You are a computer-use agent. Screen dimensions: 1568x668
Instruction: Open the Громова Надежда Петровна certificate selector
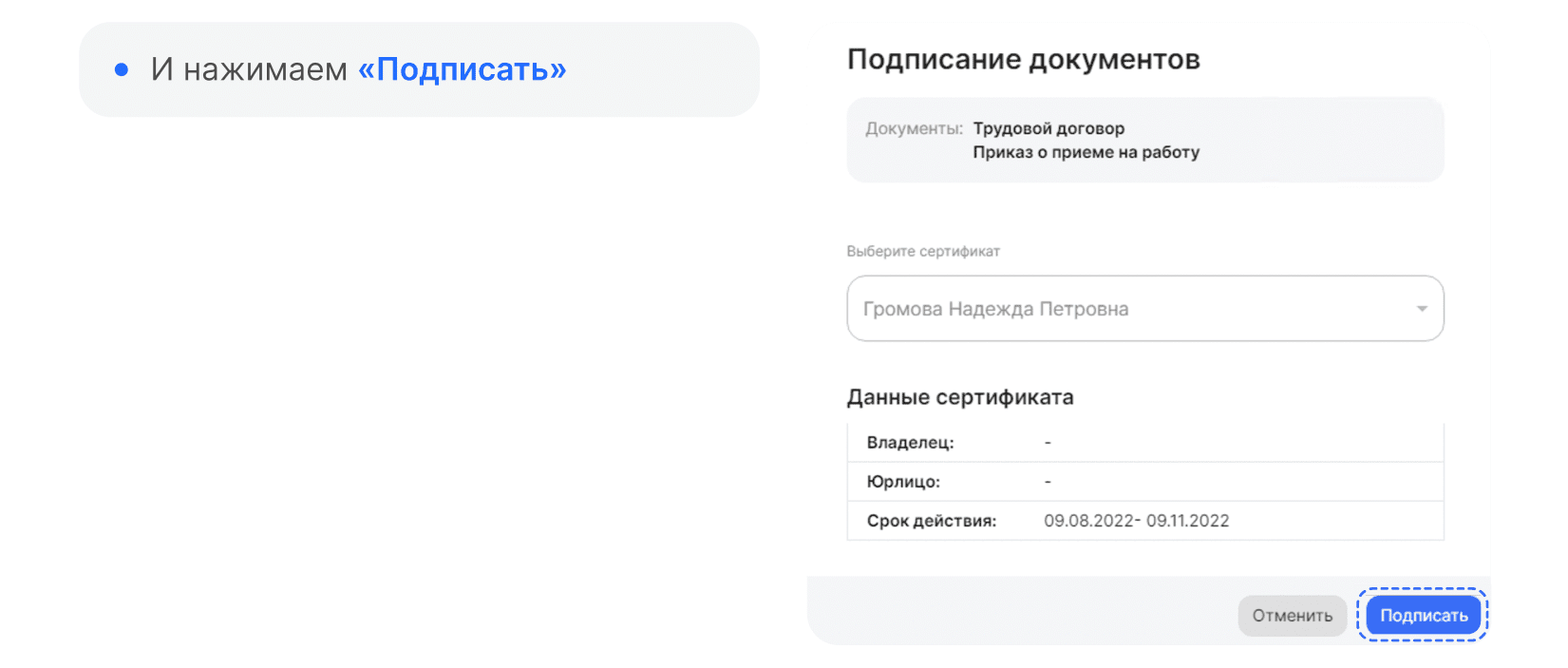click(1144, 309)
